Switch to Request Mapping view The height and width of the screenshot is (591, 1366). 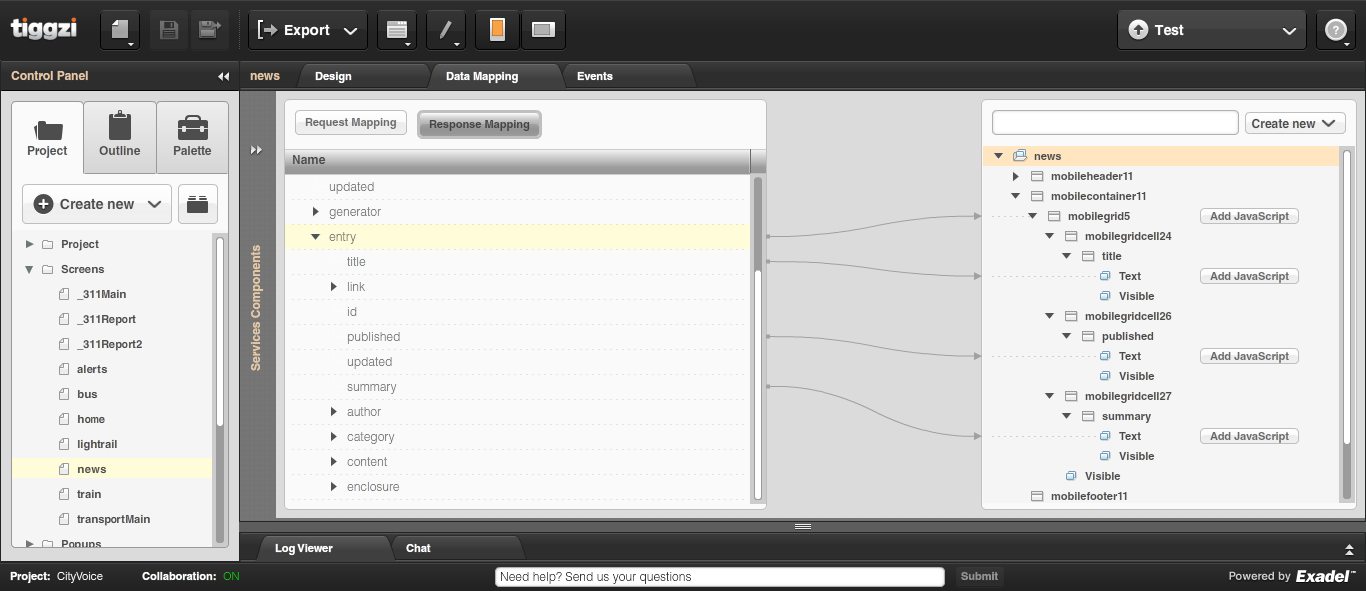click(351, 123)
